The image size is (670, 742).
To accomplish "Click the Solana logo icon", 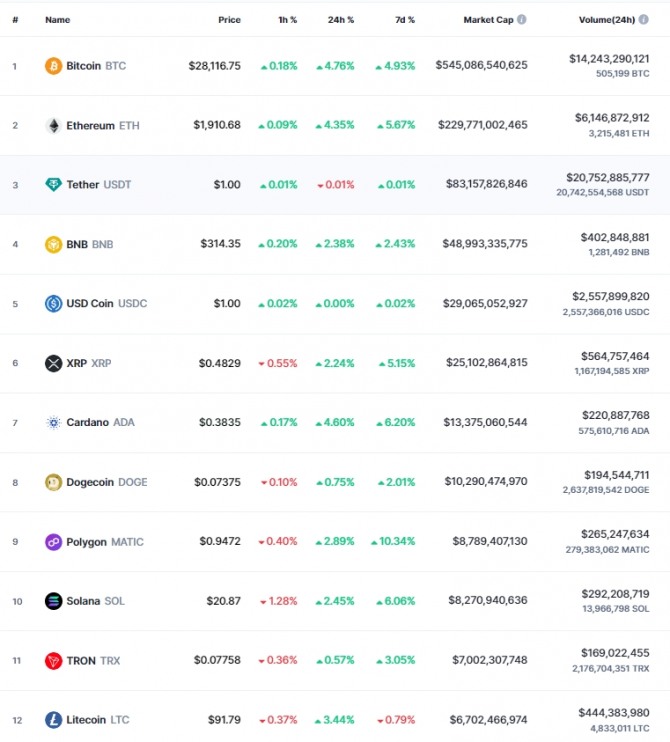I will (53, 601).
